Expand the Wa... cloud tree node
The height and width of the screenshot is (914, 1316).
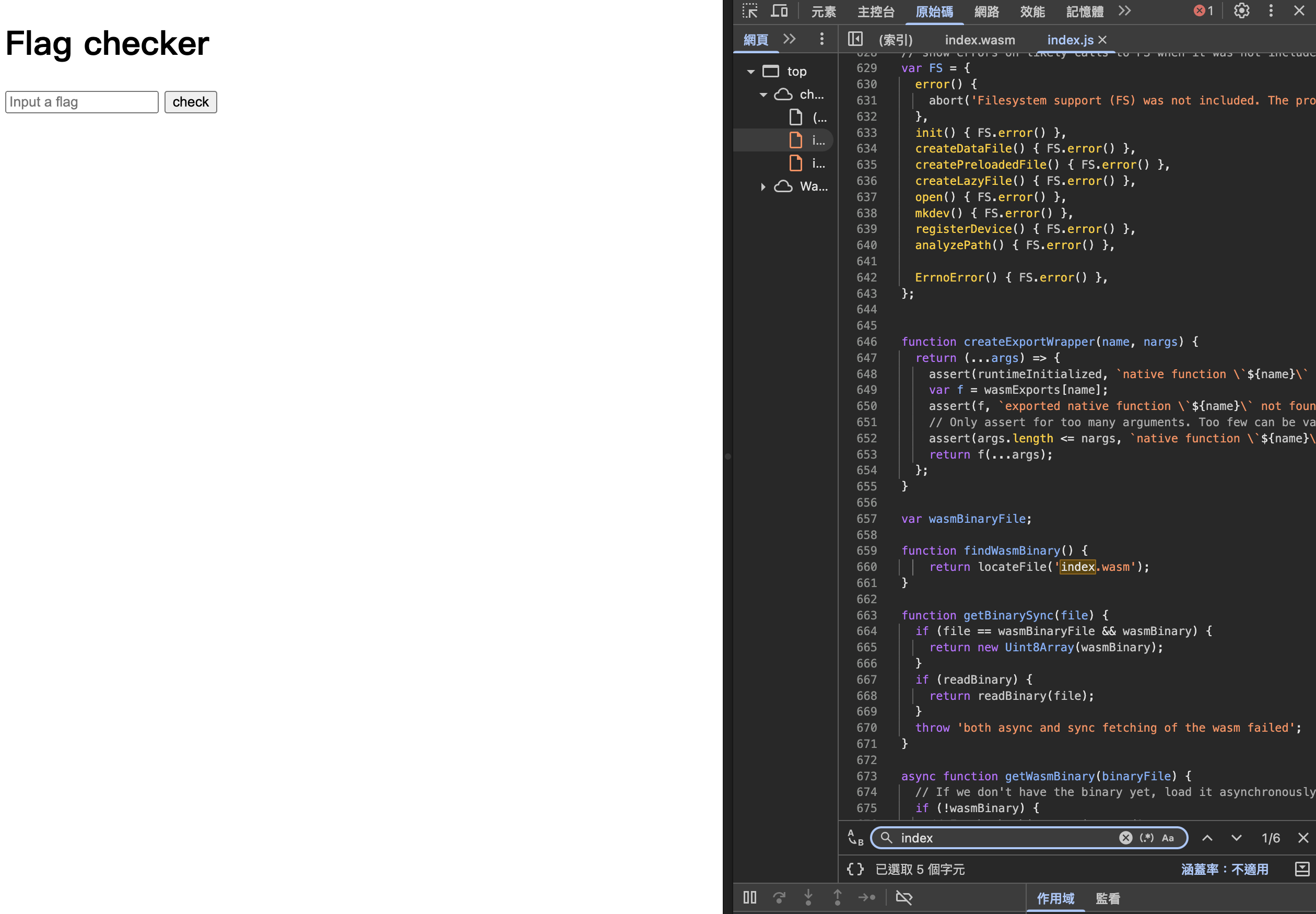tap(763, 186)
